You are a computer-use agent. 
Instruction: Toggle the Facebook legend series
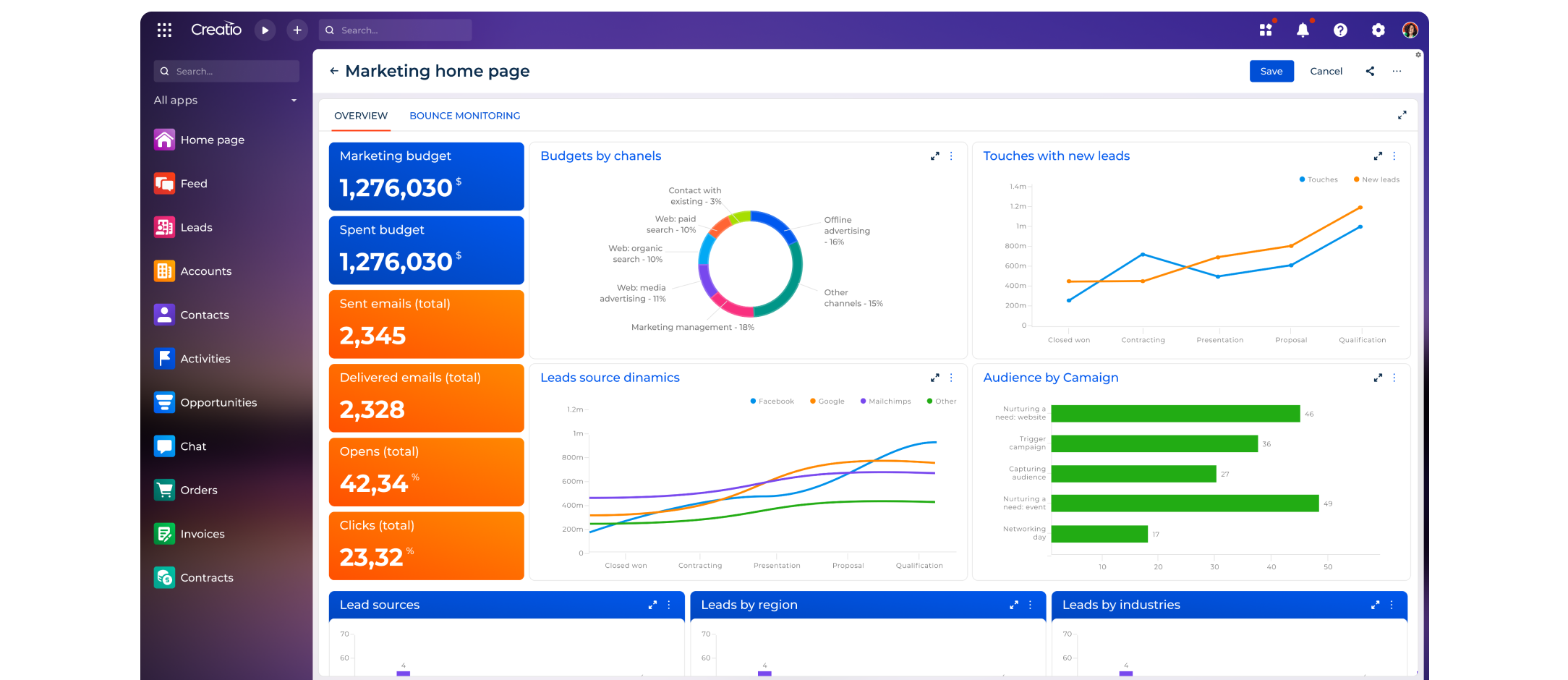[x=772, y=401]
